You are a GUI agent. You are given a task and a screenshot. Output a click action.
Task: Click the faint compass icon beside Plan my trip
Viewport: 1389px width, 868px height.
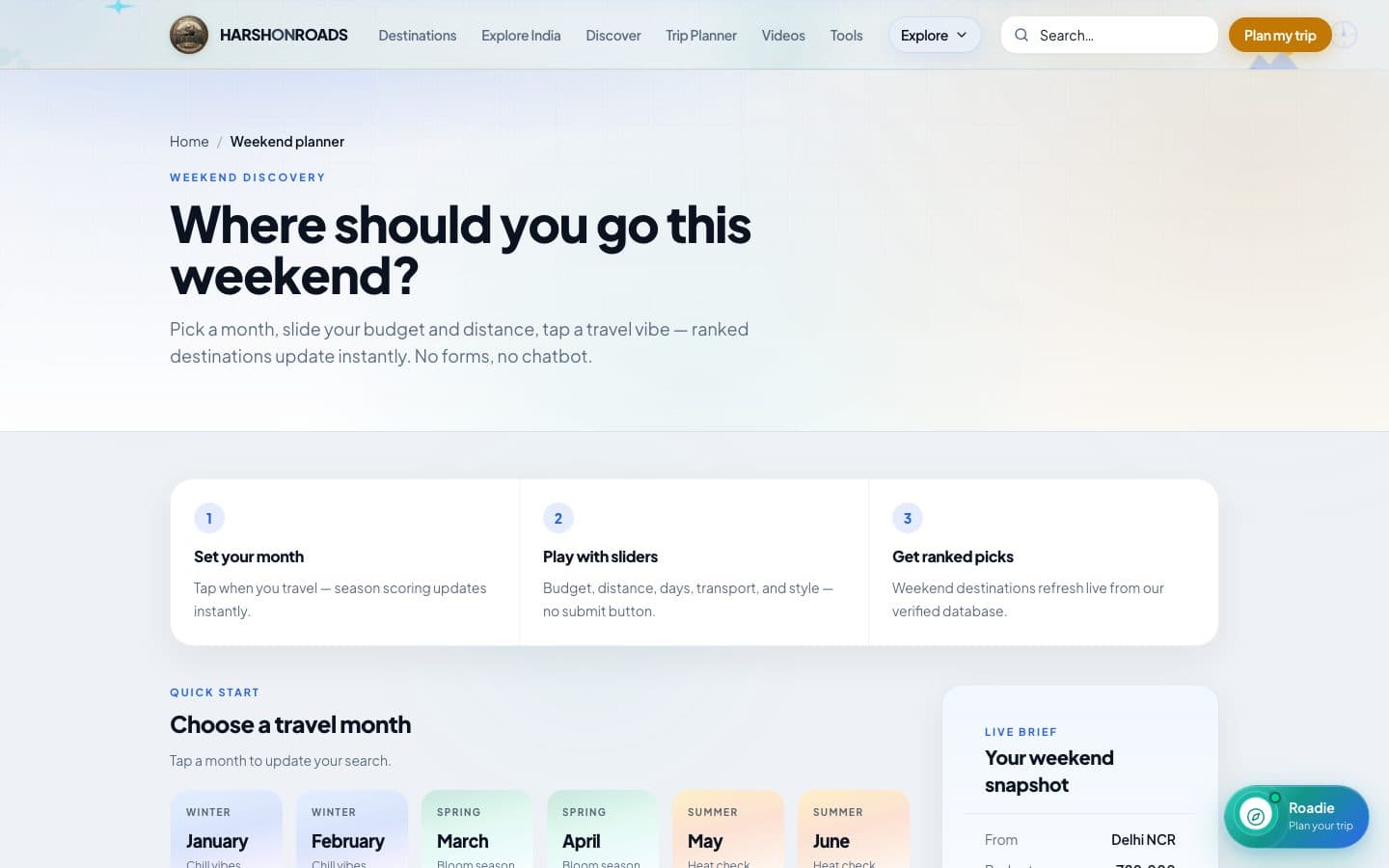click(1346, 35)
